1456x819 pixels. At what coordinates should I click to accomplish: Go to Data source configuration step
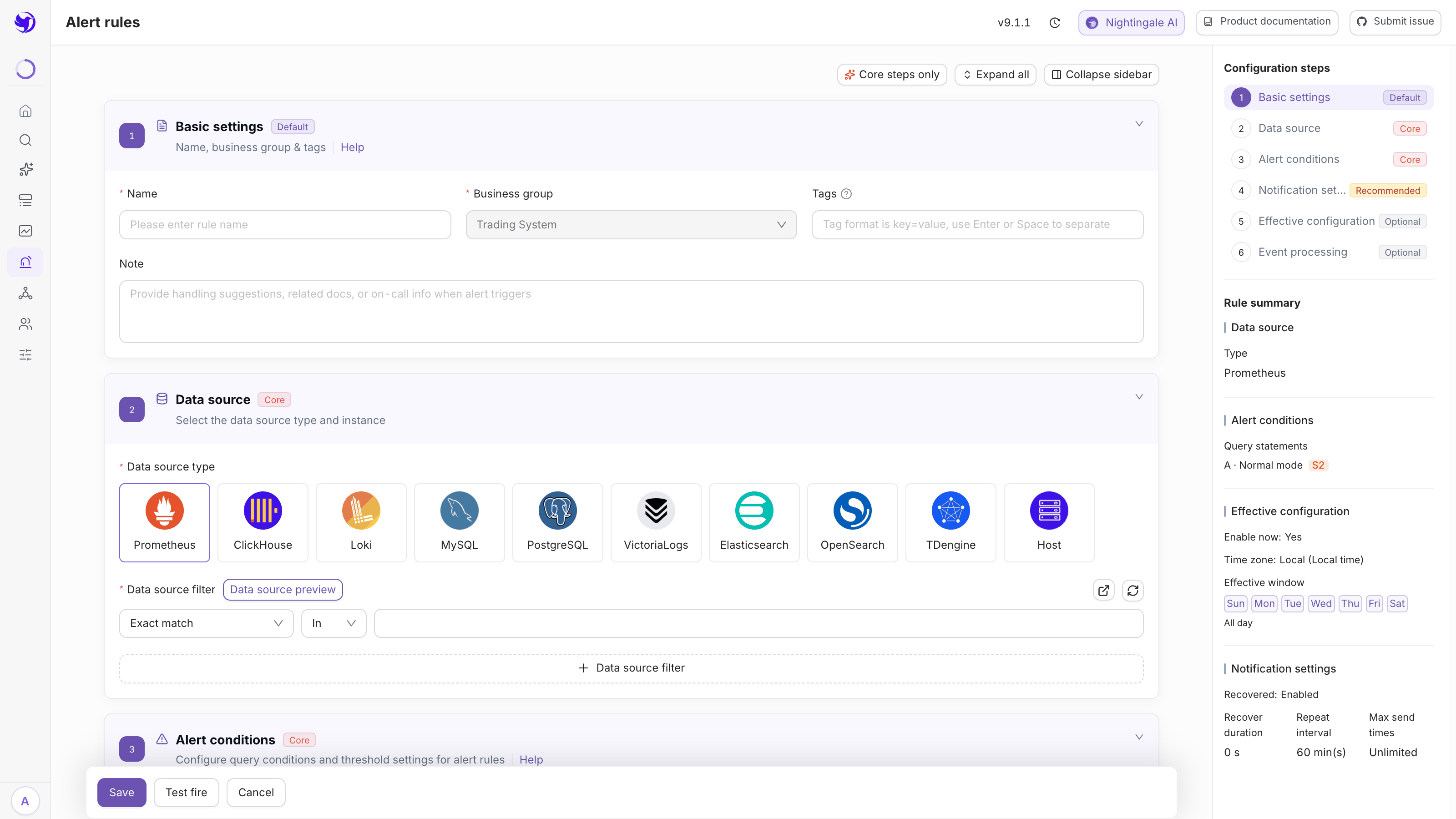tap(1329, 129)
